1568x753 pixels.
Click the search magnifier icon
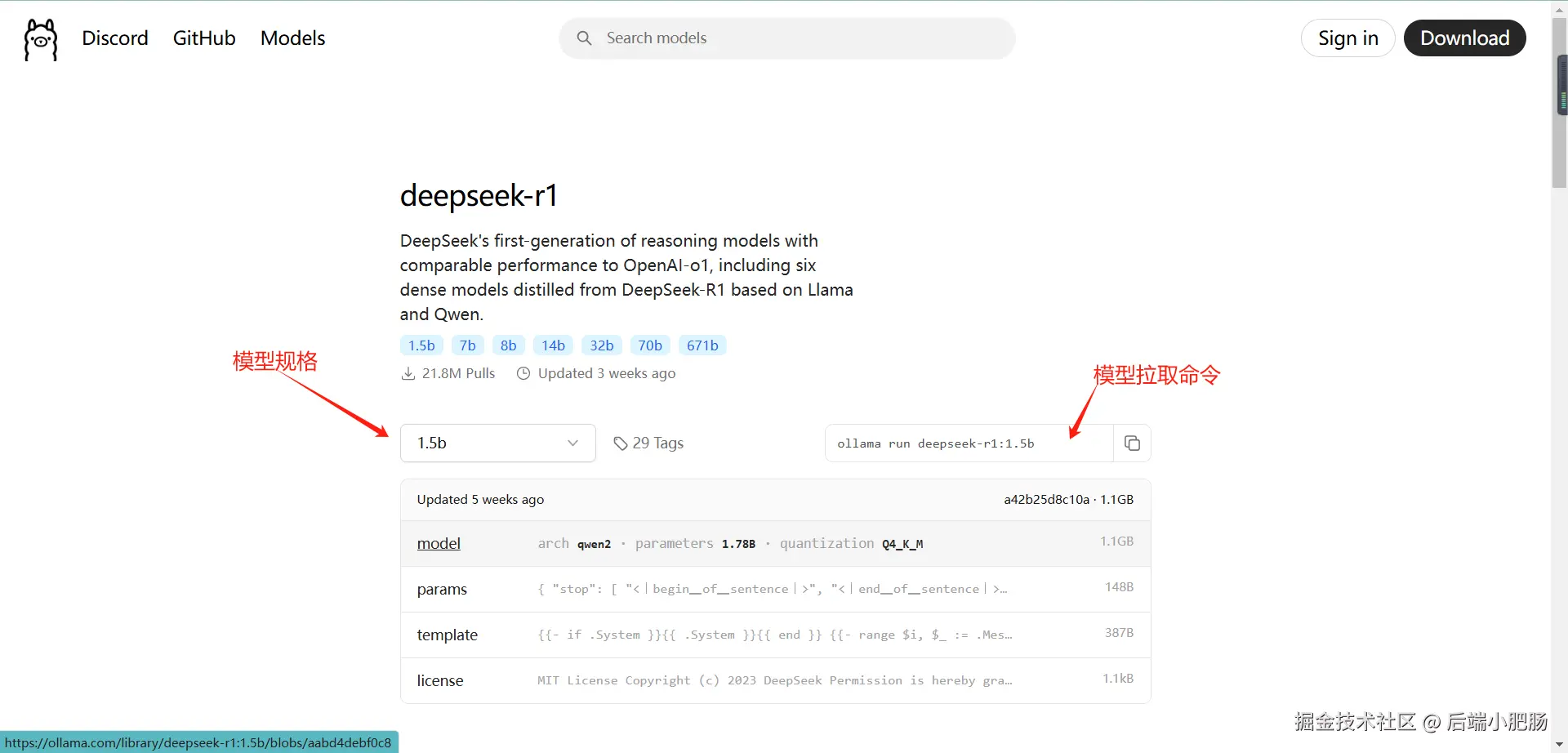[584, 38]
